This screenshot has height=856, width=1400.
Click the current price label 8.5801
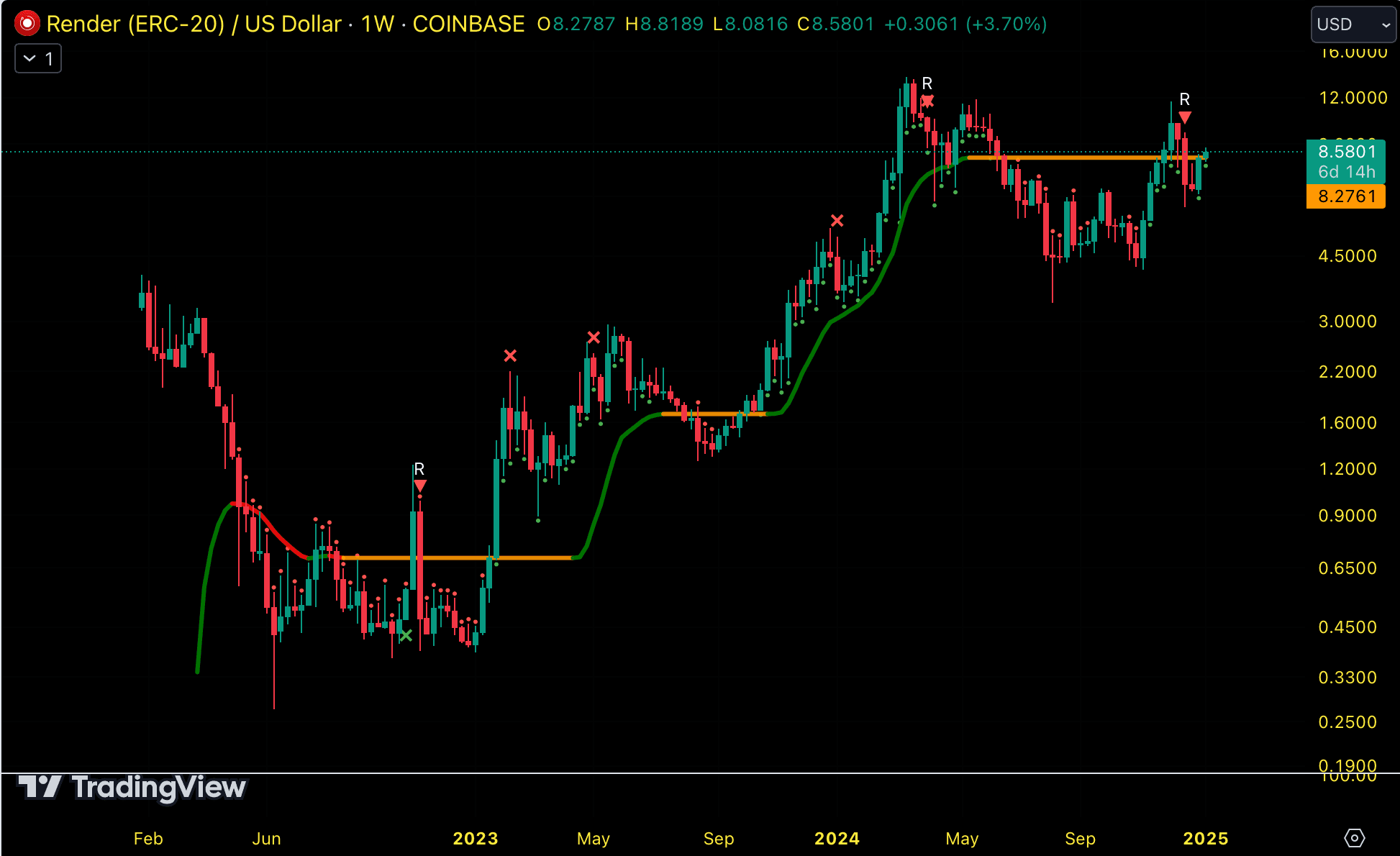pyautogui.click(x=1346, y=152)
